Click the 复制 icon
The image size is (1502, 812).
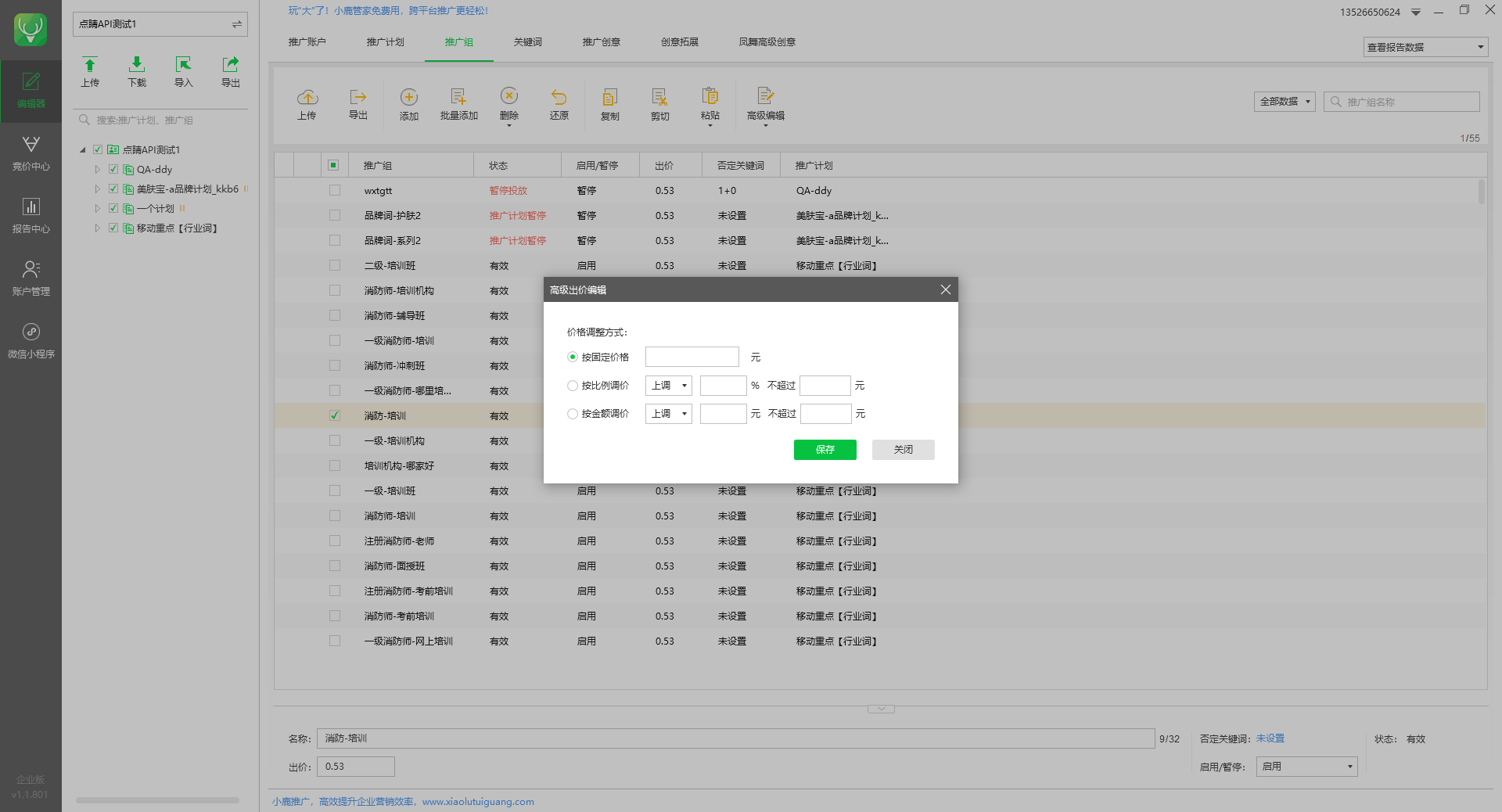coord(609,97)
